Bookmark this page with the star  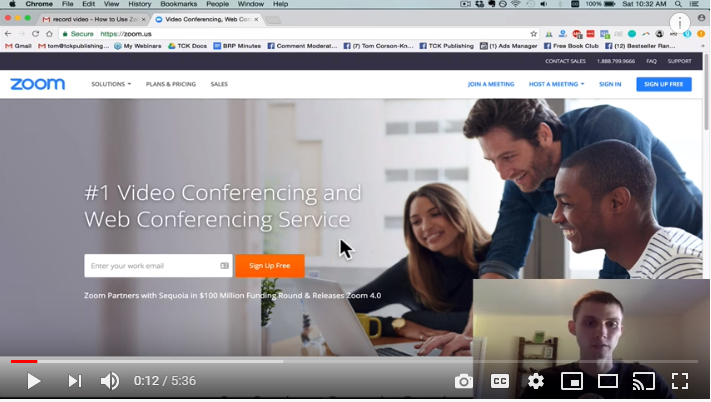533,34
